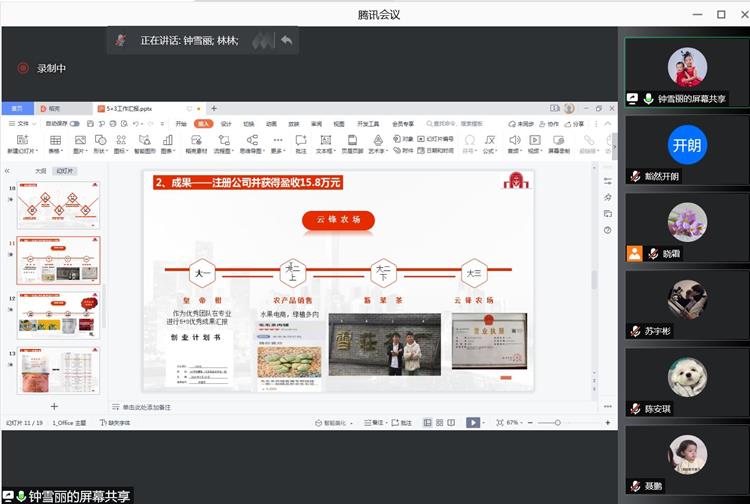Start slideshow with status bar play button

coord(472,423)
